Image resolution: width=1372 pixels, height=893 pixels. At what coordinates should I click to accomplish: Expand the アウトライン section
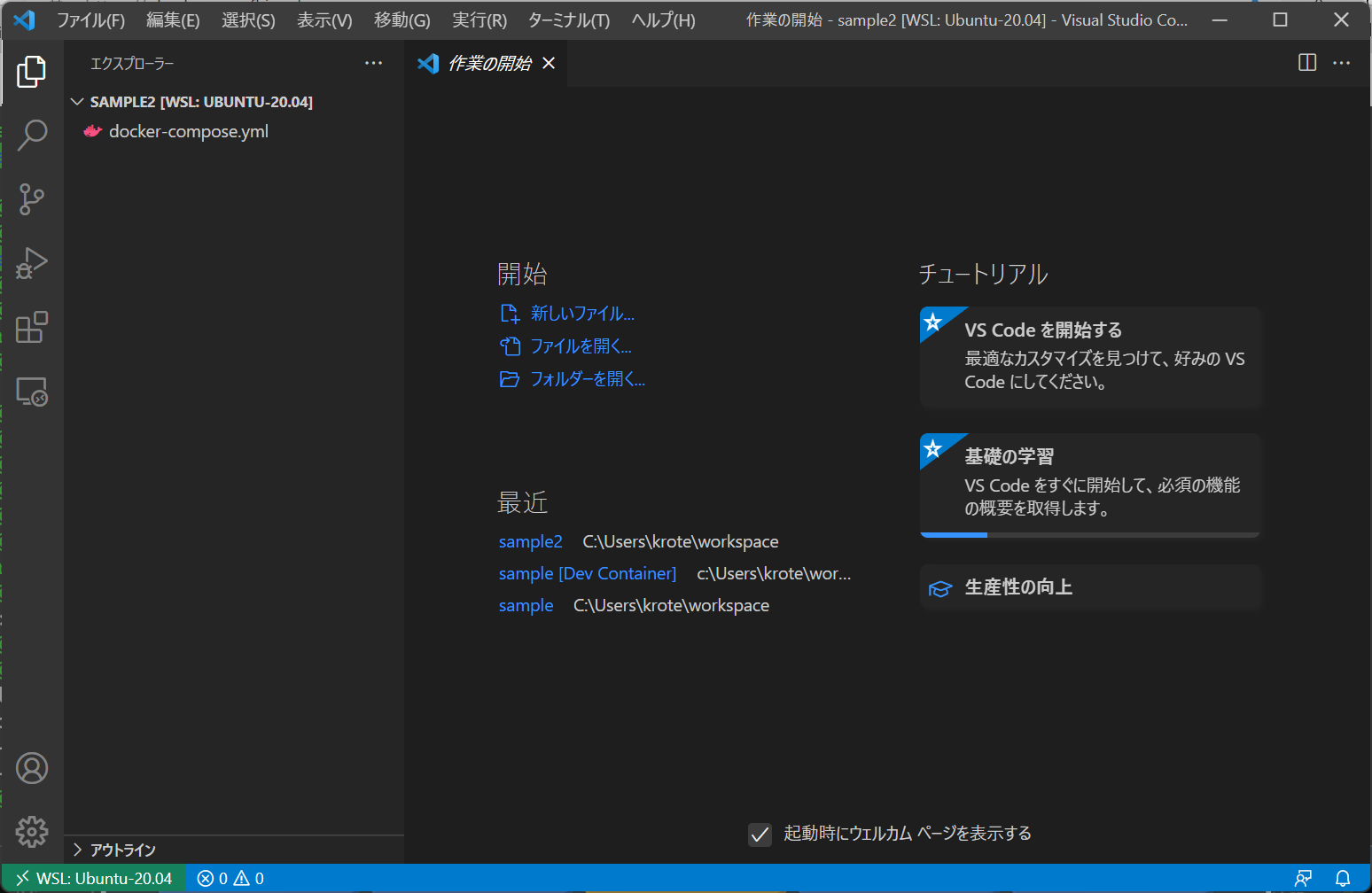[234, 850]
